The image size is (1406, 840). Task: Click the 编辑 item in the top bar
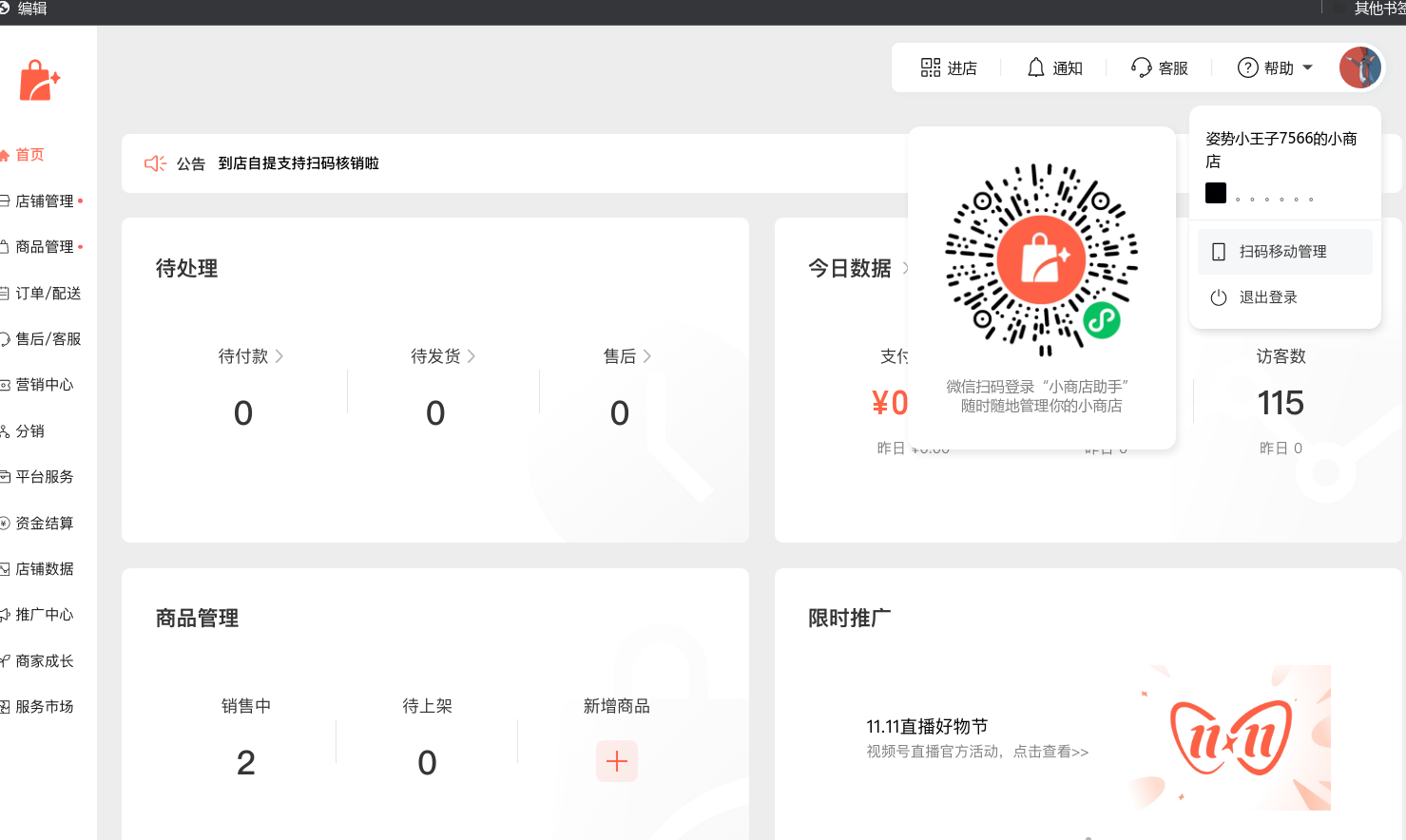(32, 9)
